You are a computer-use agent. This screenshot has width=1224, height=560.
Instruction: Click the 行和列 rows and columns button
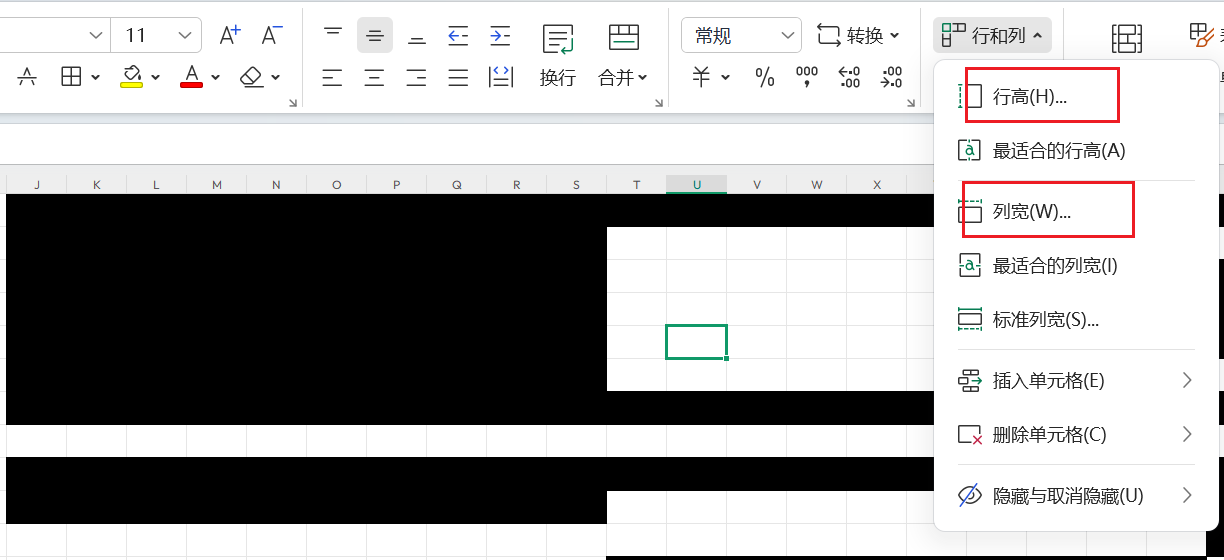992,36
